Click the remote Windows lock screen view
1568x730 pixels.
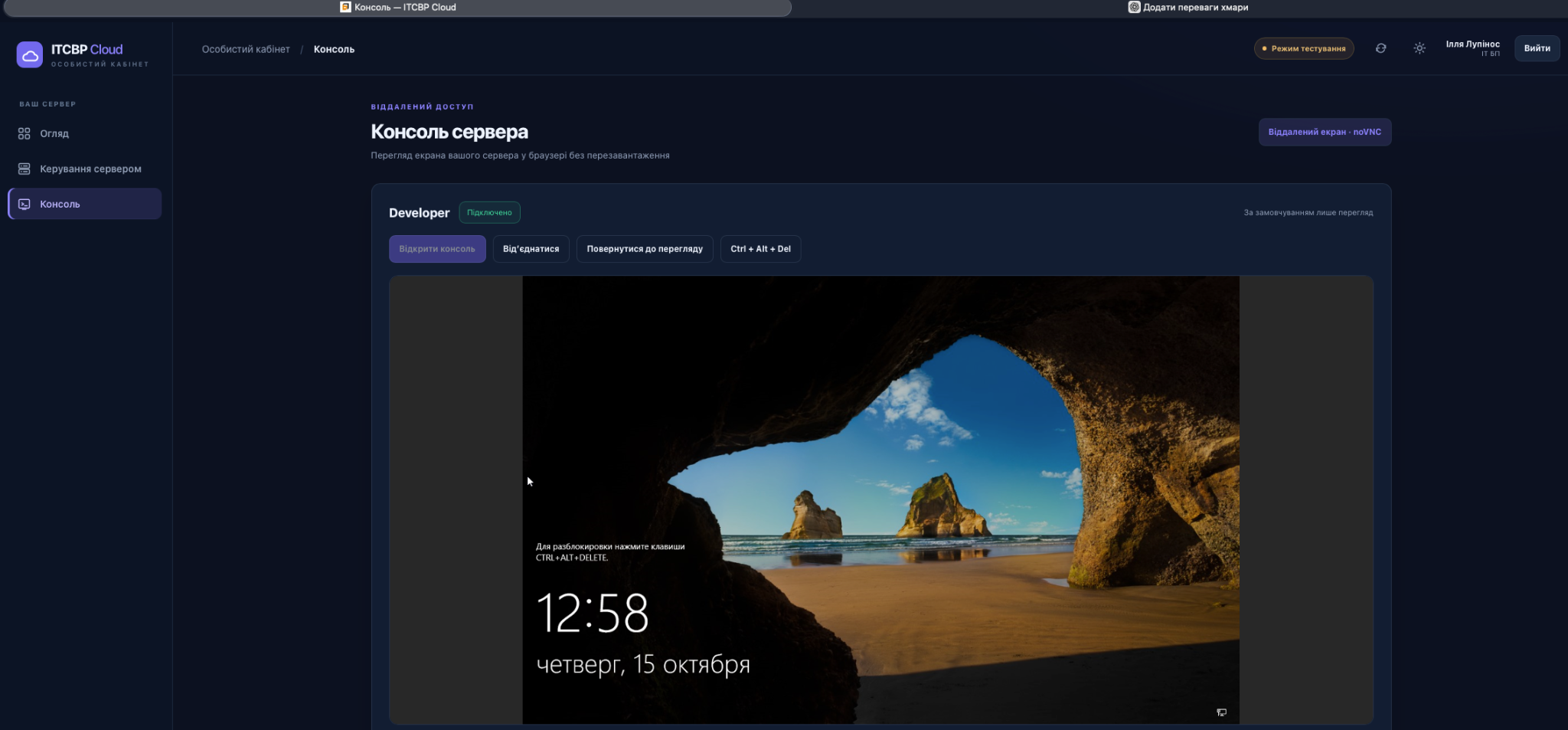(880, 499)
